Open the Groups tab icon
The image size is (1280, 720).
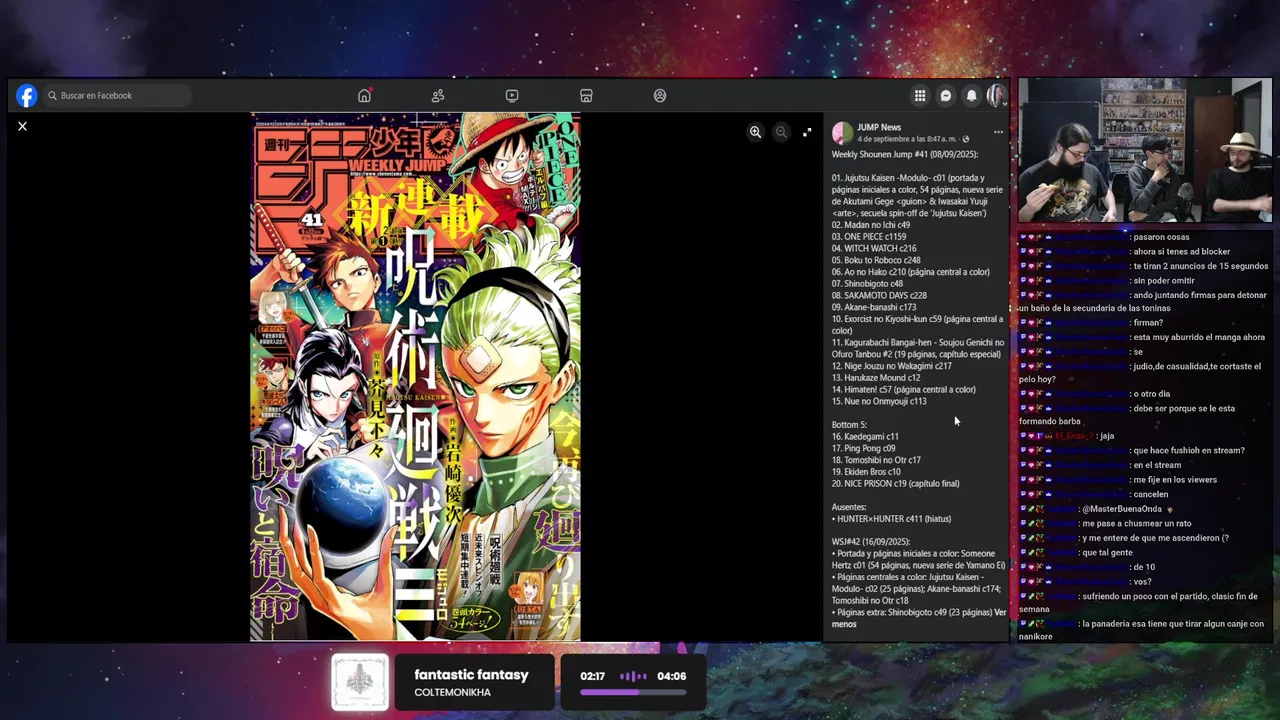660,96
